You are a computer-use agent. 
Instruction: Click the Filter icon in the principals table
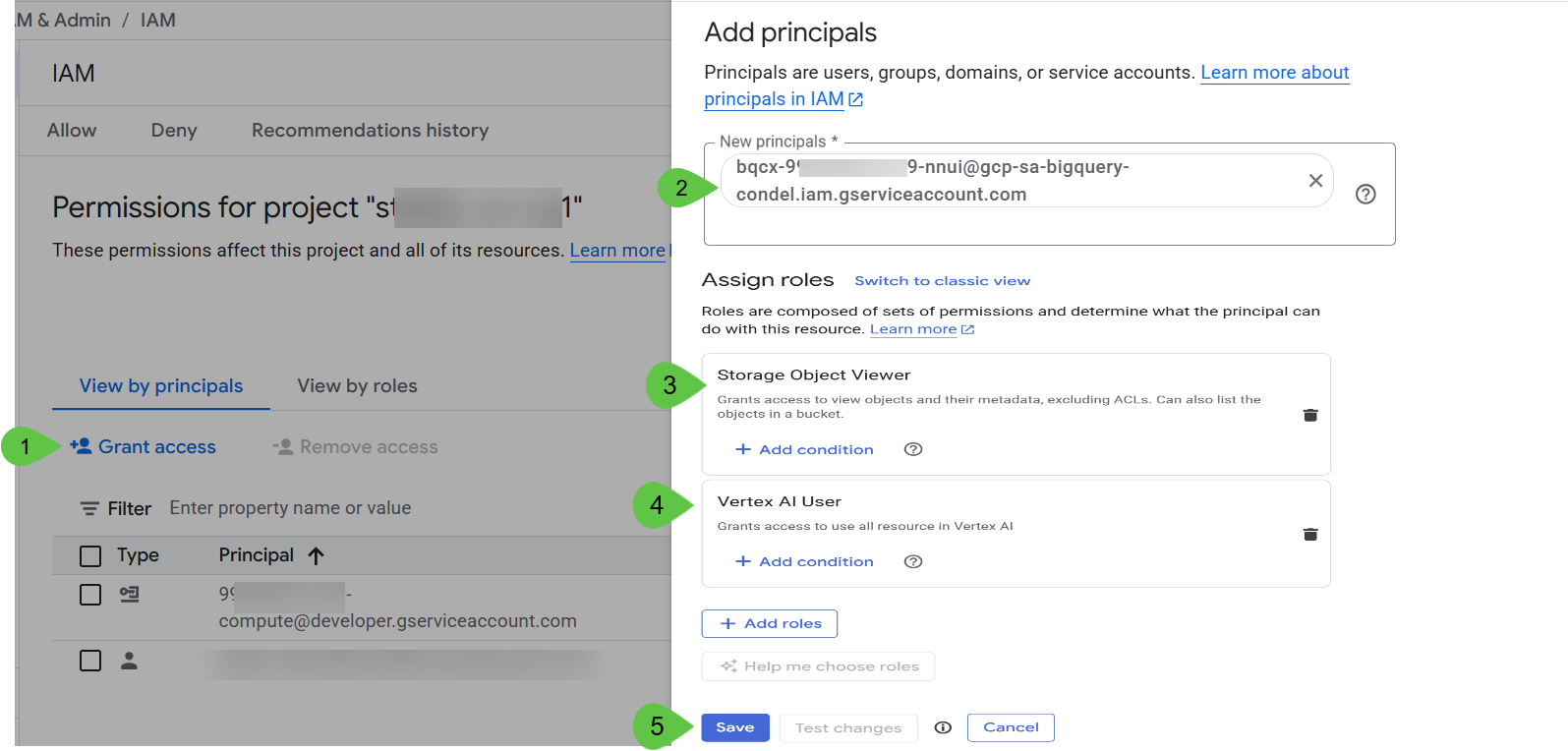pos(89,508)
